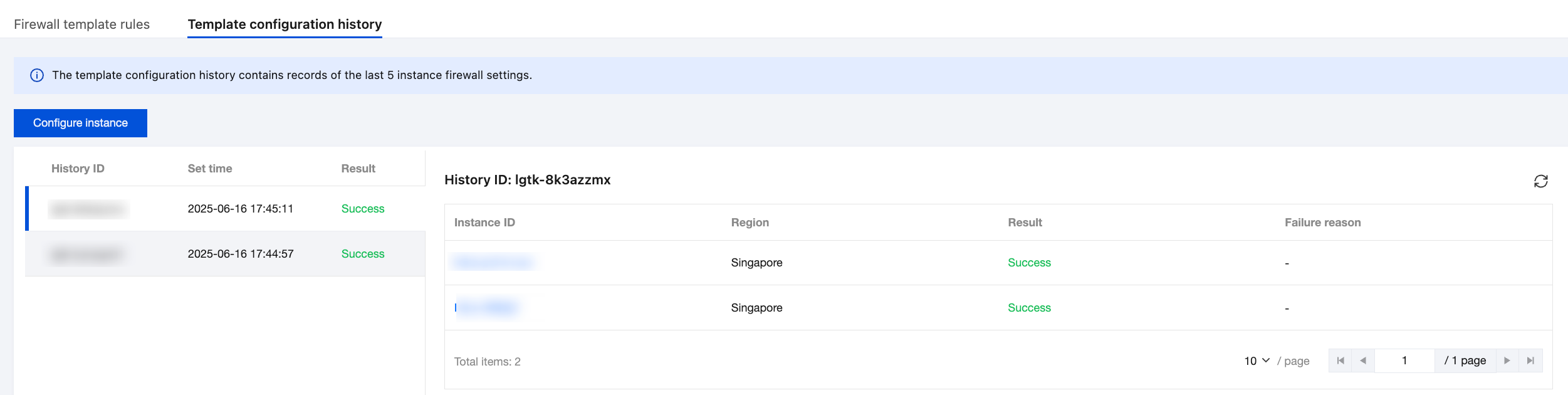The height and width of the screenshot is (395, 1568).
Task: Select history record set at 17:44:57
Action: coord(240,254)
